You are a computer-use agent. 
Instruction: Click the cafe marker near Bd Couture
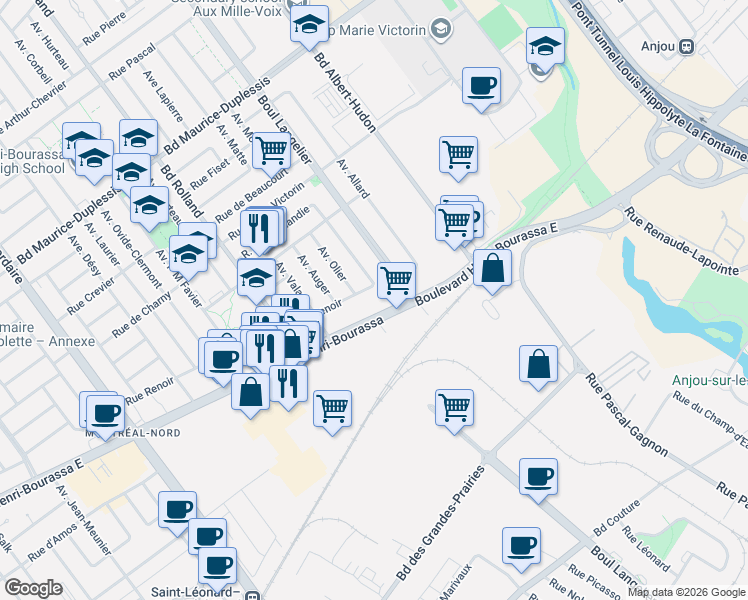539,480
